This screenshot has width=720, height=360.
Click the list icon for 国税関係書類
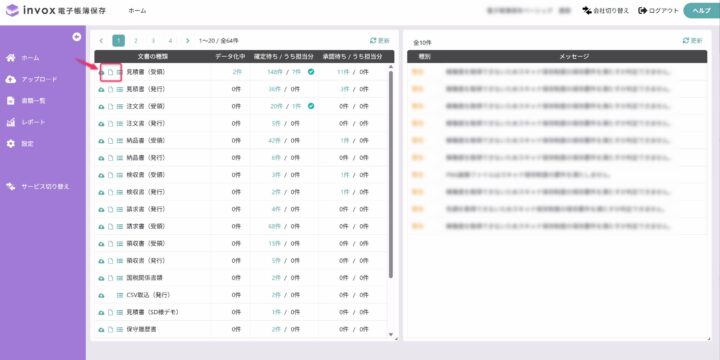click(x=120, y=278)
